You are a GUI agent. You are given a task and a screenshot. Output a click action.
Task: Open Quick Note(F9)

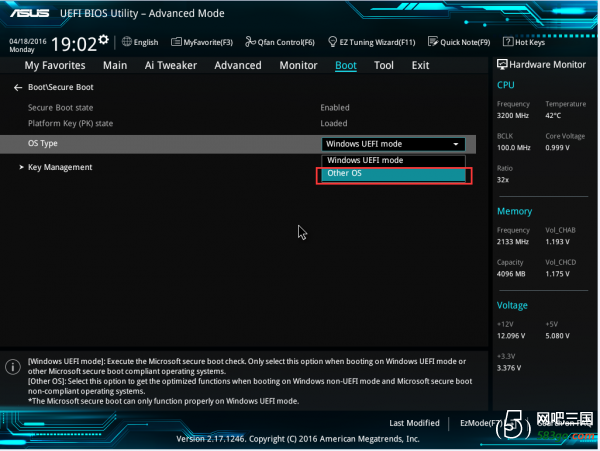tap(459, 42)
